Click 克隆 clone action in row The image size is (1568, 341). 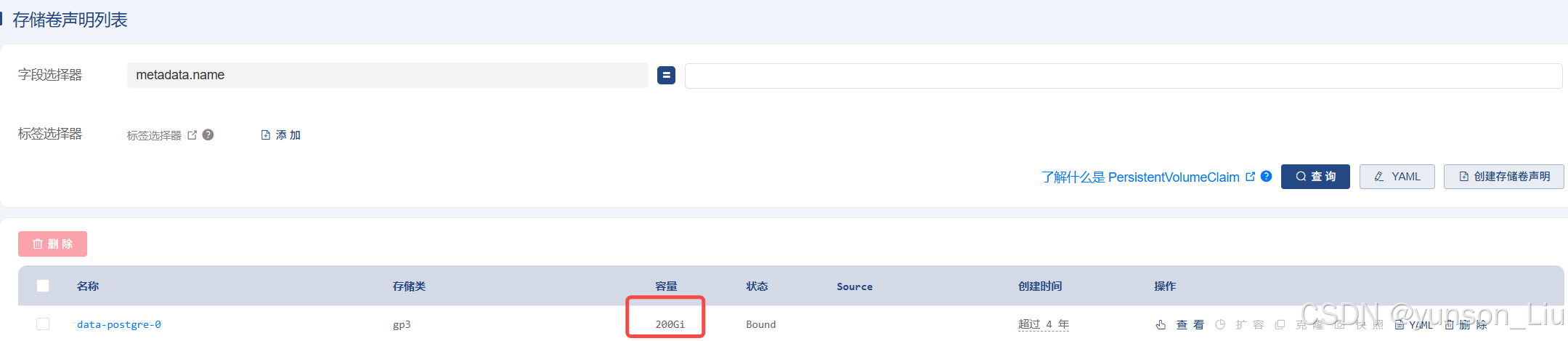tap(1300, 324)
